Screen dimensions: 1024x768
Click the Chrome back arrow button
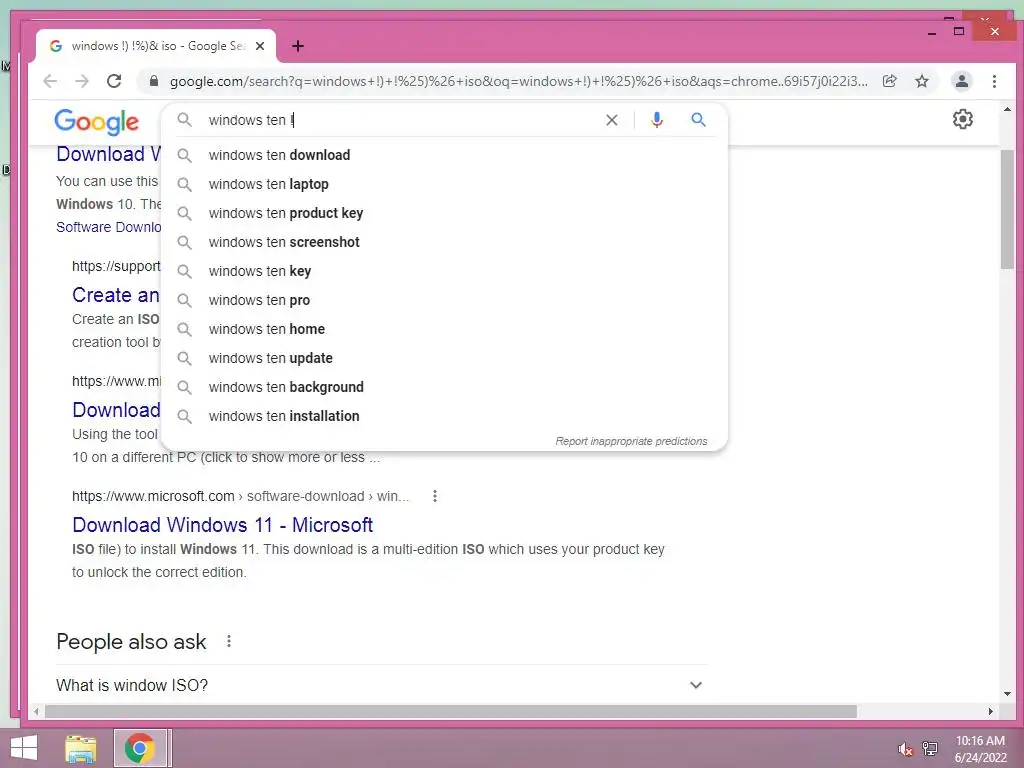[50, 81]
